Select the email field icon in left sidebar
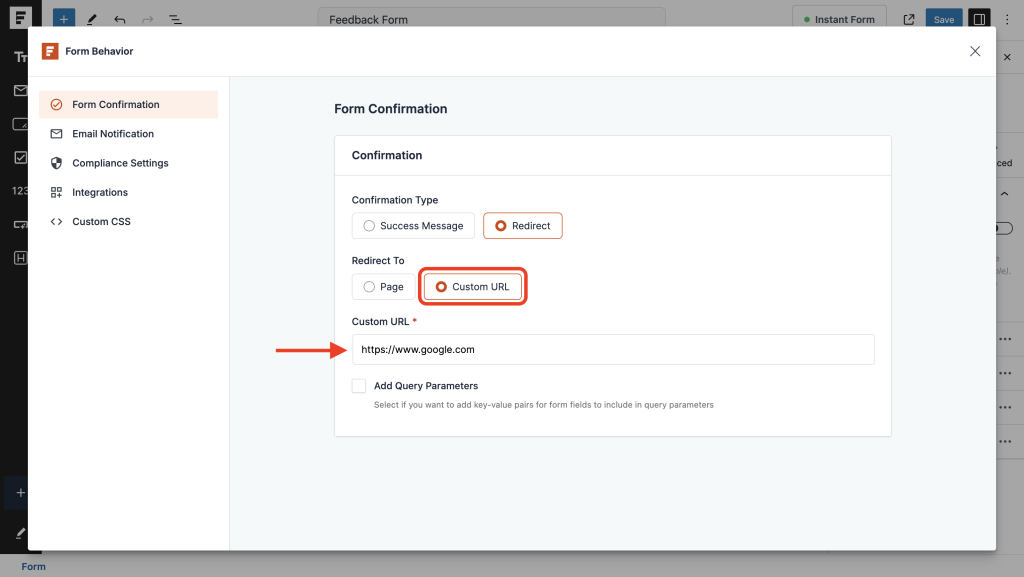 click(x=21, y=90)
